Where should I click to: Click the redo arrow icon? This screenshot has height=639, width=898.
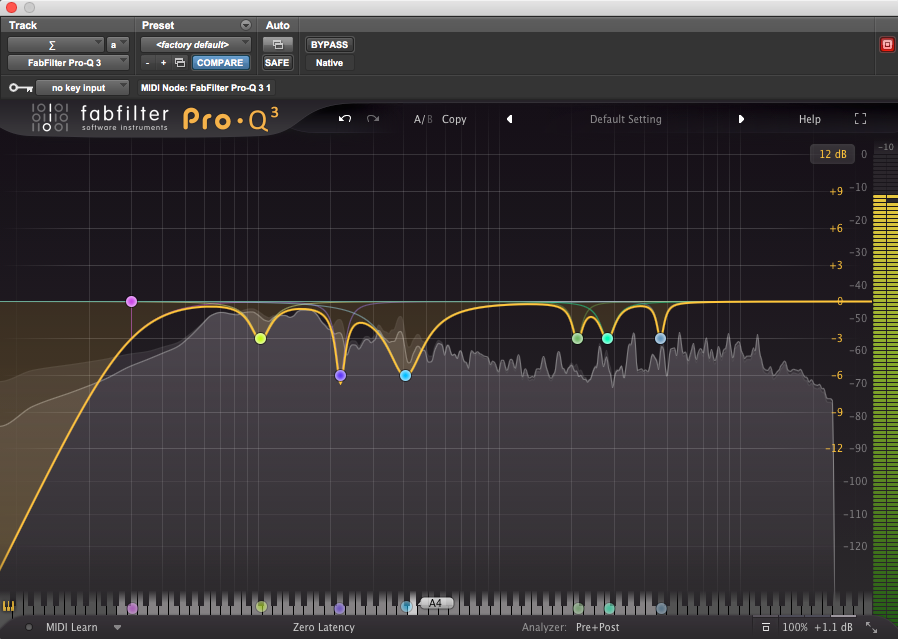373,119
